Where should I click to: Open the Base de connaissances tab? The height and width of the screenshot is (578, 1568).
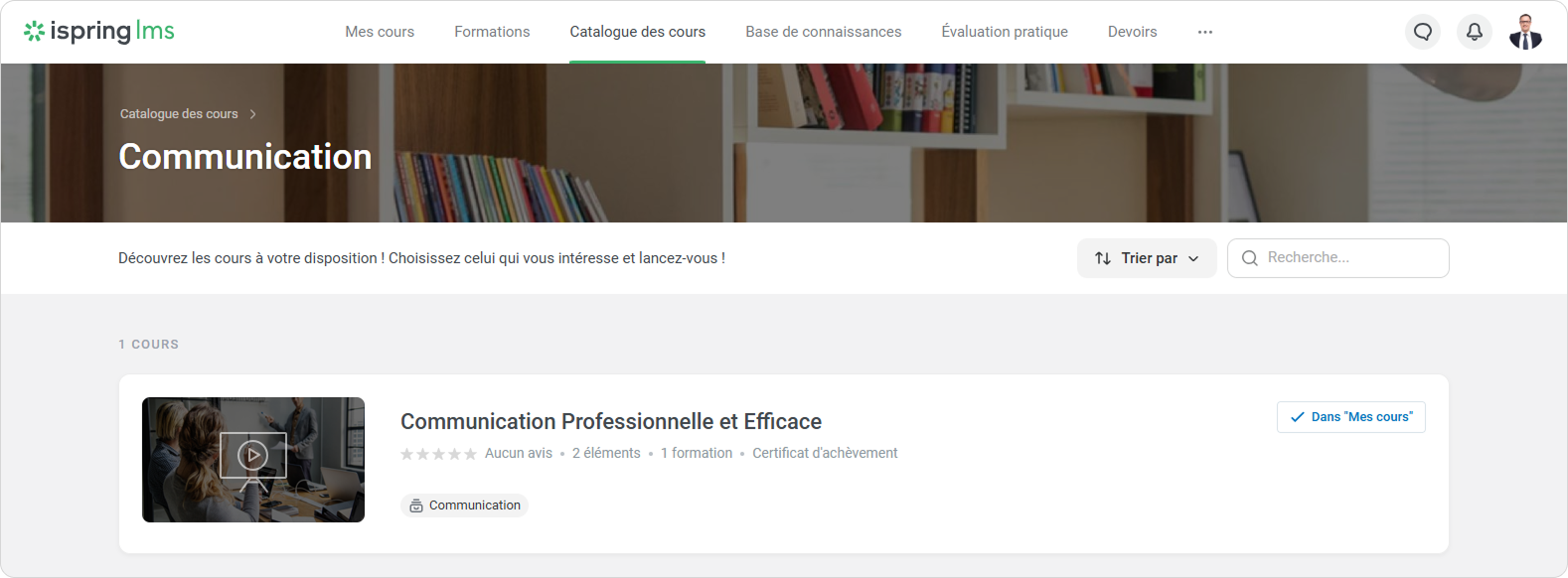tap(823, 32)
